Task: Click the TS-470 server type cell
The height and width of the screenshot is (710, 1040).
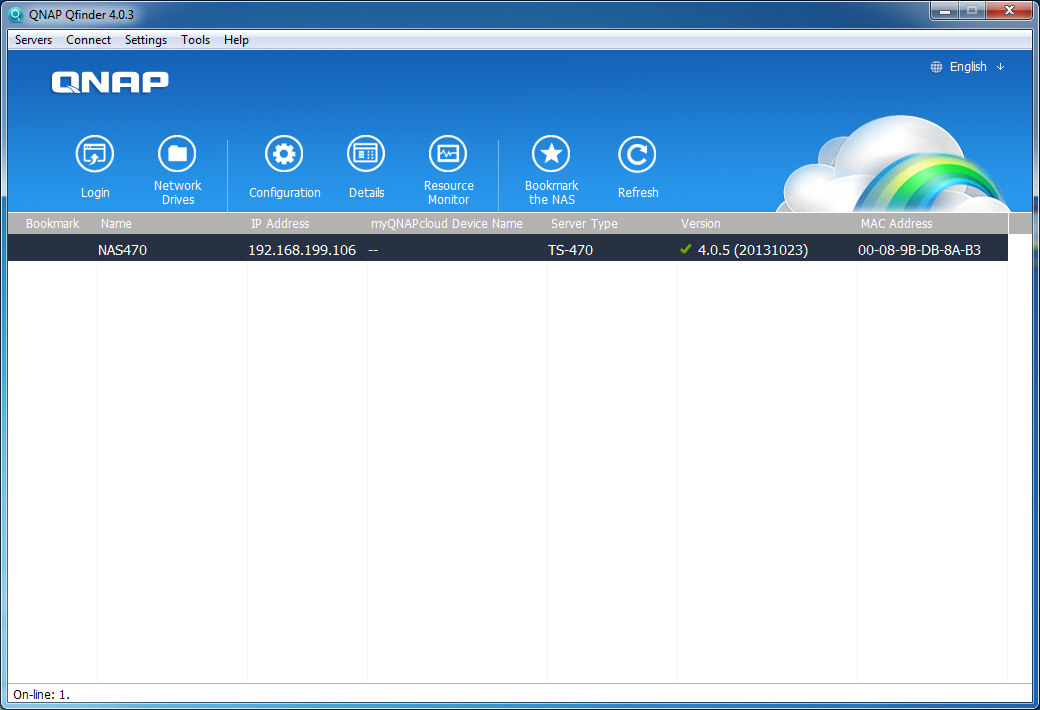Action: [x=570, y=250]
